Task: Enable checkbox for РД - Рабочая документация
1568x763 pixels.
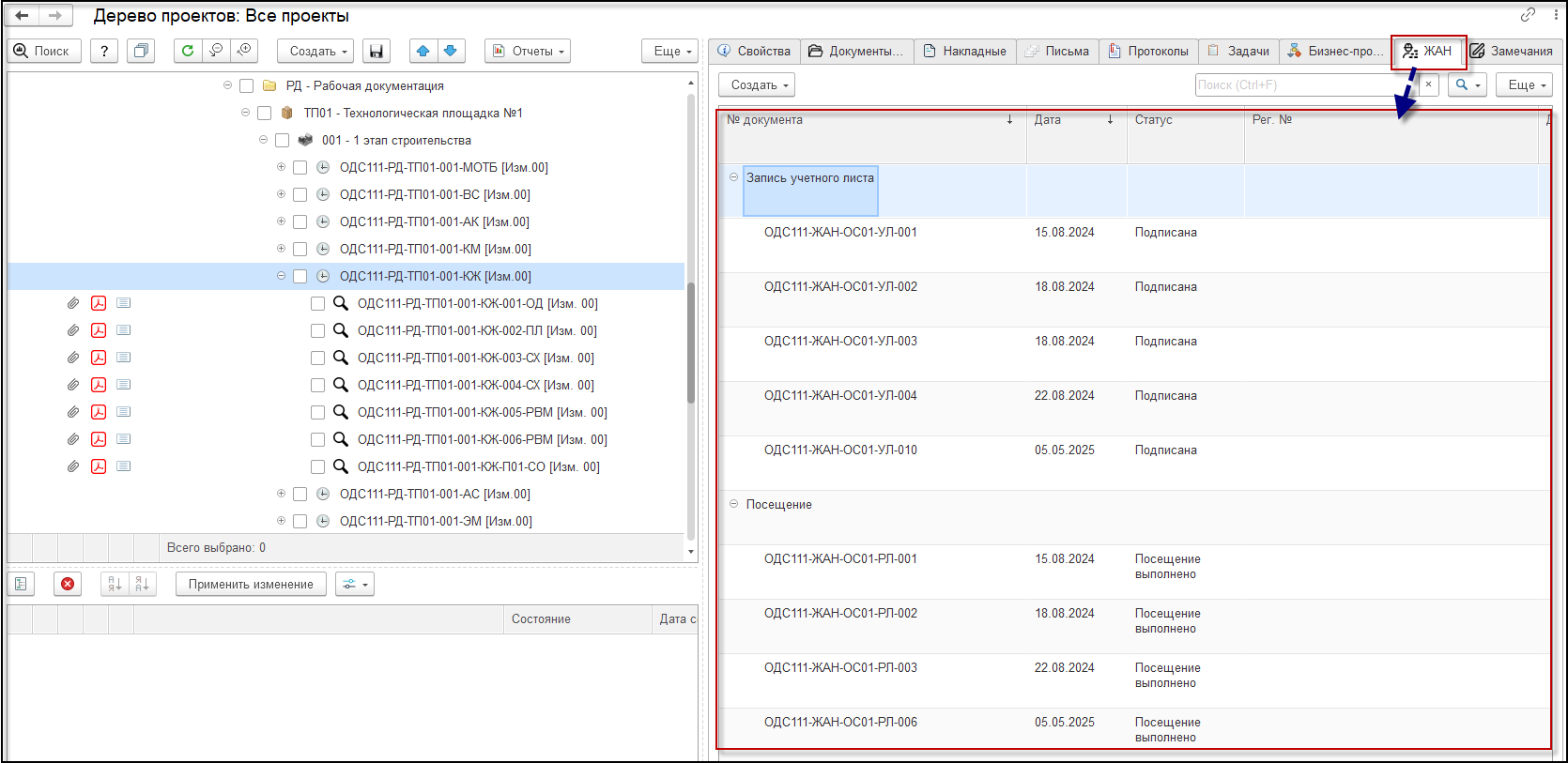Action: pos(246,86)
